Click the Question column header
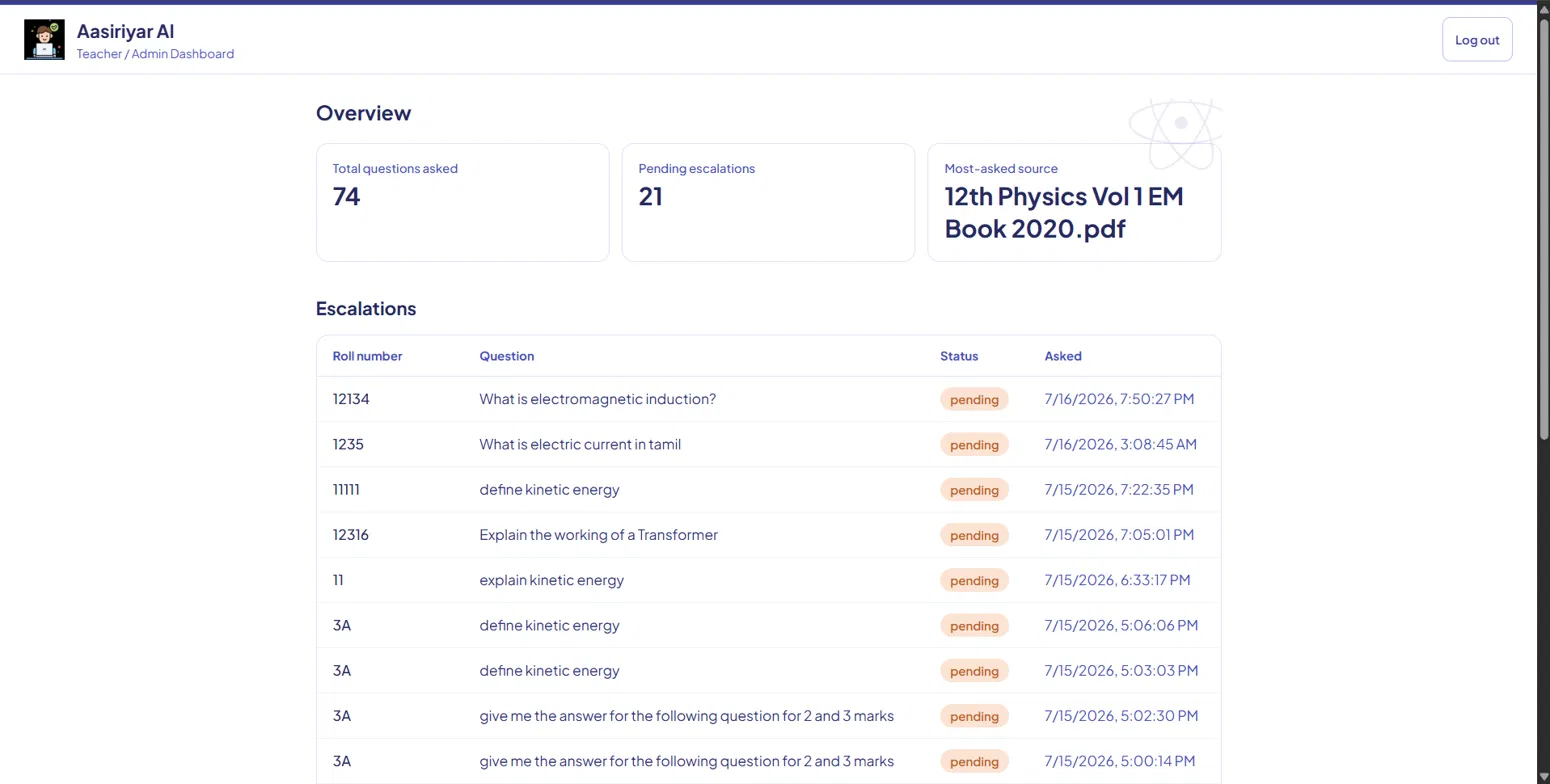Viewport: 1550px width, 784px height. click(x=507, y=356)
